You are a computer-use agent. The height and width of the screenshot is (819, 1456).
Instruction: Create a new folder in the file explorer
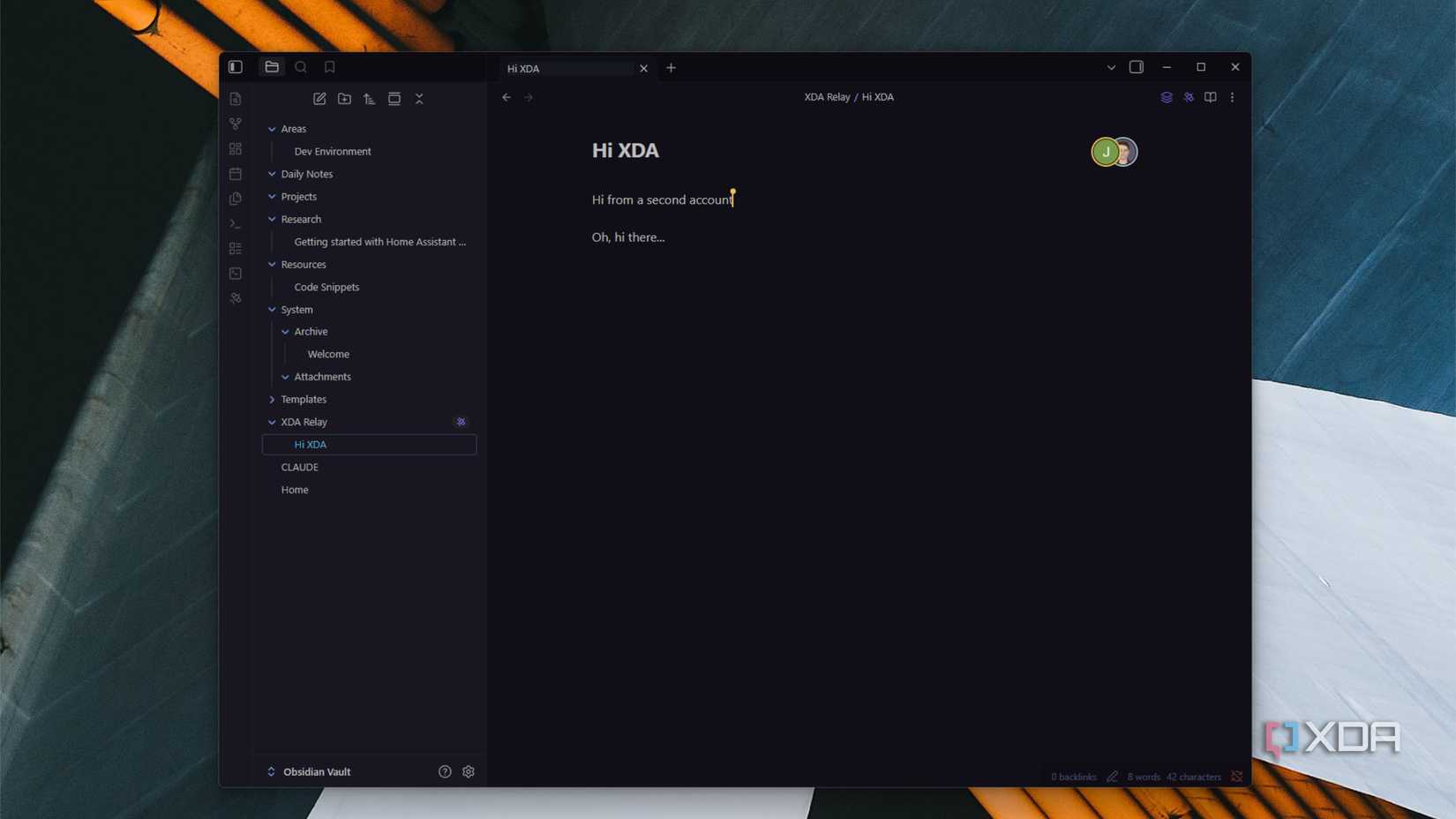click(x=344, y=99)
